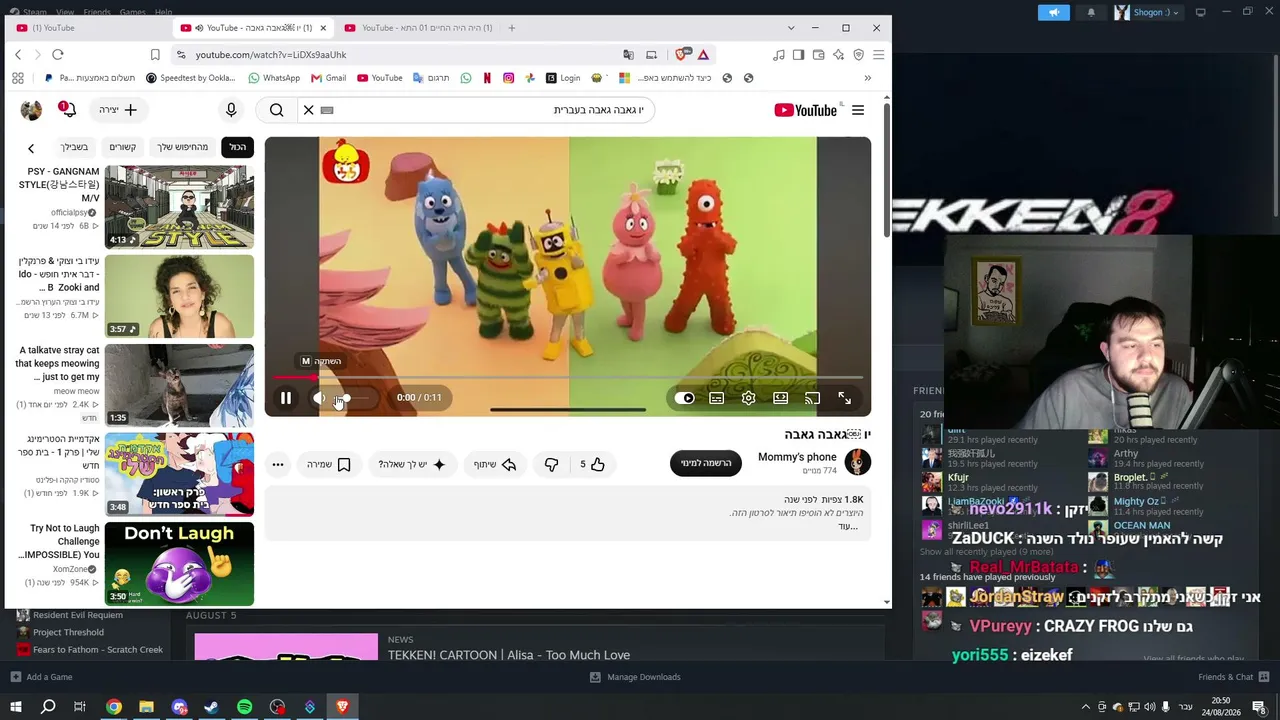Switch to the 'היה היה החיים 01' tab

point(418,28)
